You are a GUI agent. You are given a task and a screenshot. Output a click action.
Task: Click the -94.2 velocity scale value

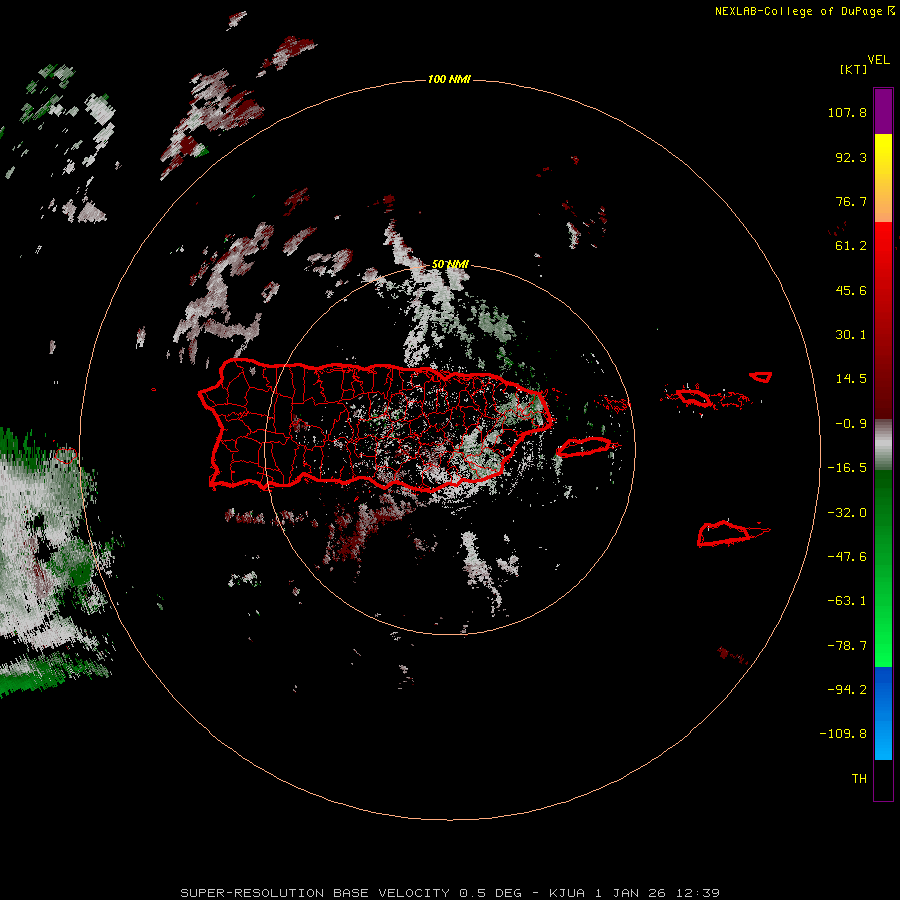(x=847, y=690)
